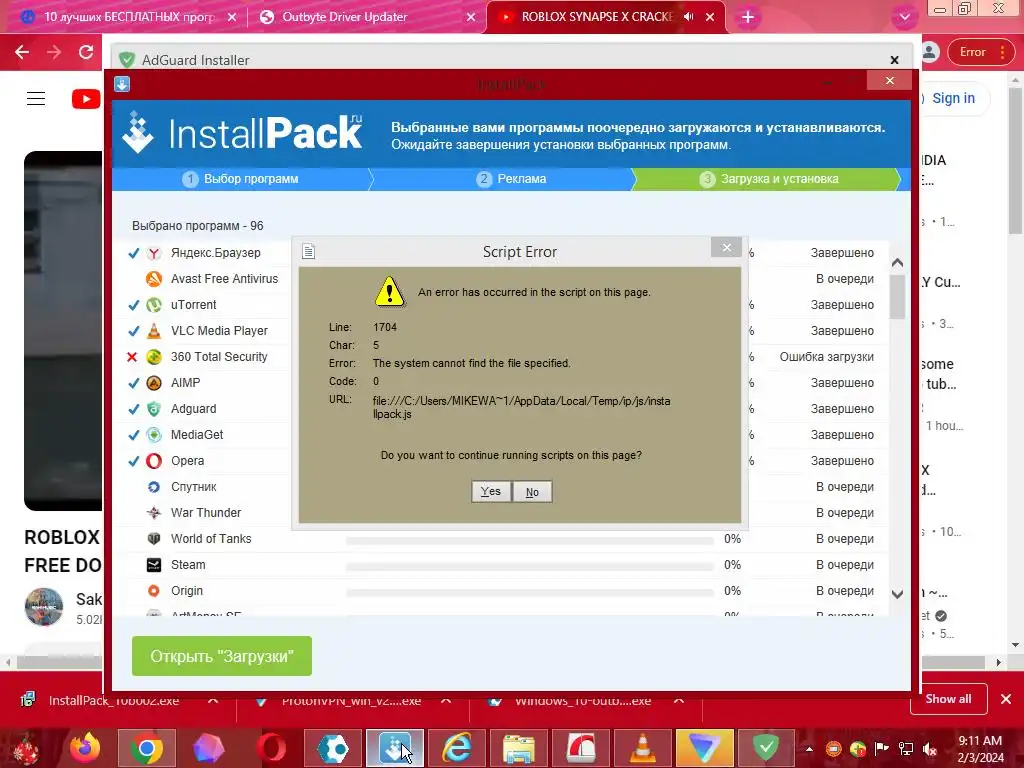Image resolution: width=1024 pixels, height=768 pixels.
Task: Click the checkmark next to VLC Media Player
Action: pyautogui.click(x=133, y=331)
